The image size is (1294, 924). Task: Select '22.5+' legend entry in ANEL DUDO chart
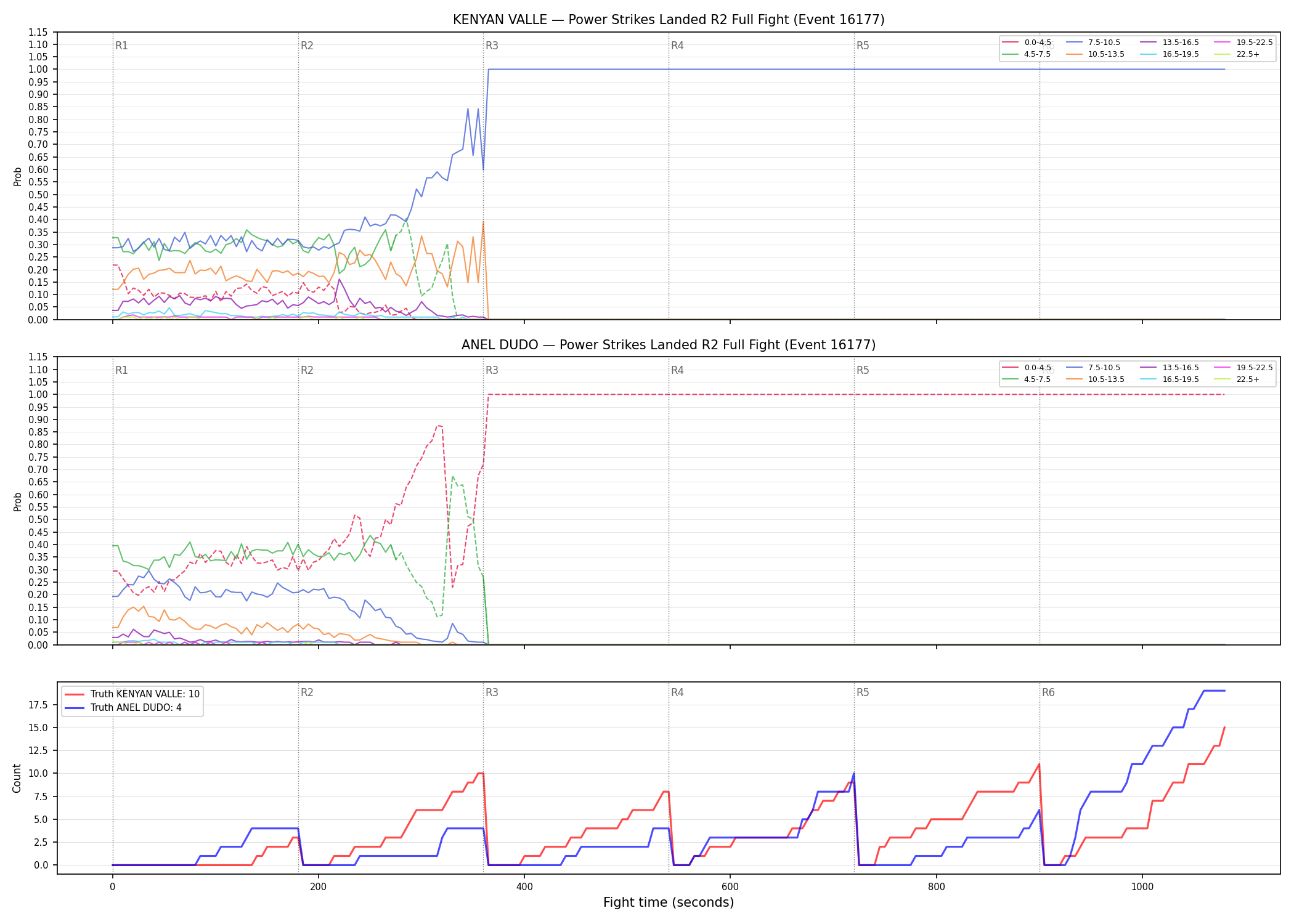1237,379
